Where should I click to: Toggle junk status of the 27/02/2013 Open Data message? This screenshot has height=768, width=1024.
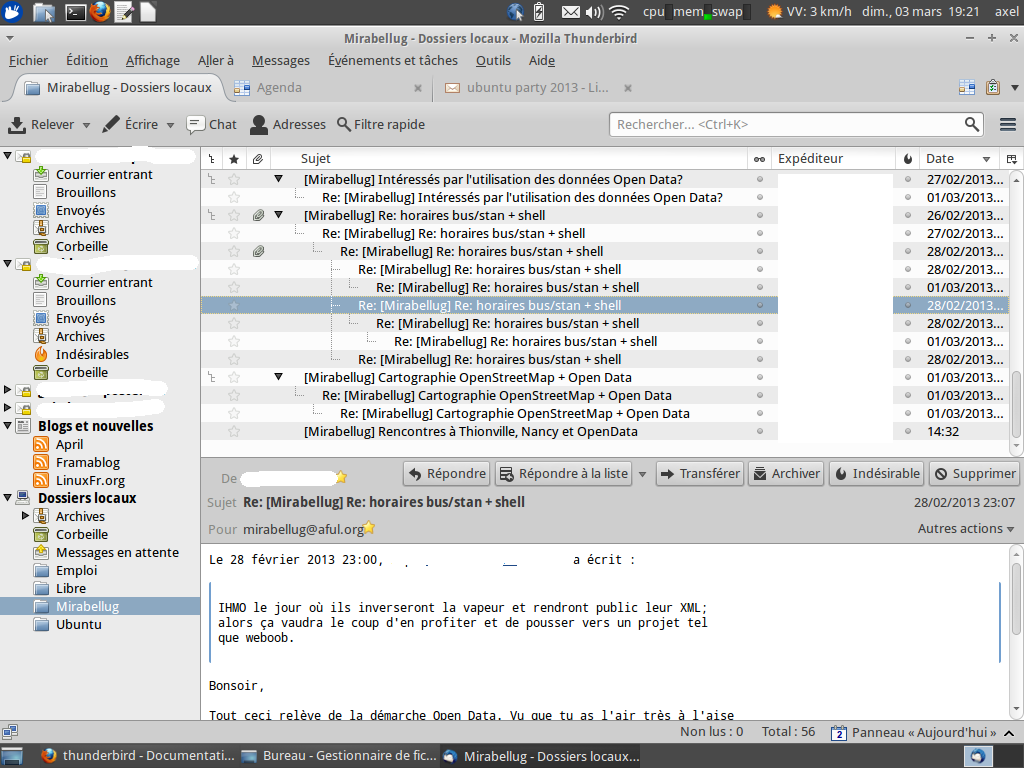pyautogui.click(x=908, y=179)
